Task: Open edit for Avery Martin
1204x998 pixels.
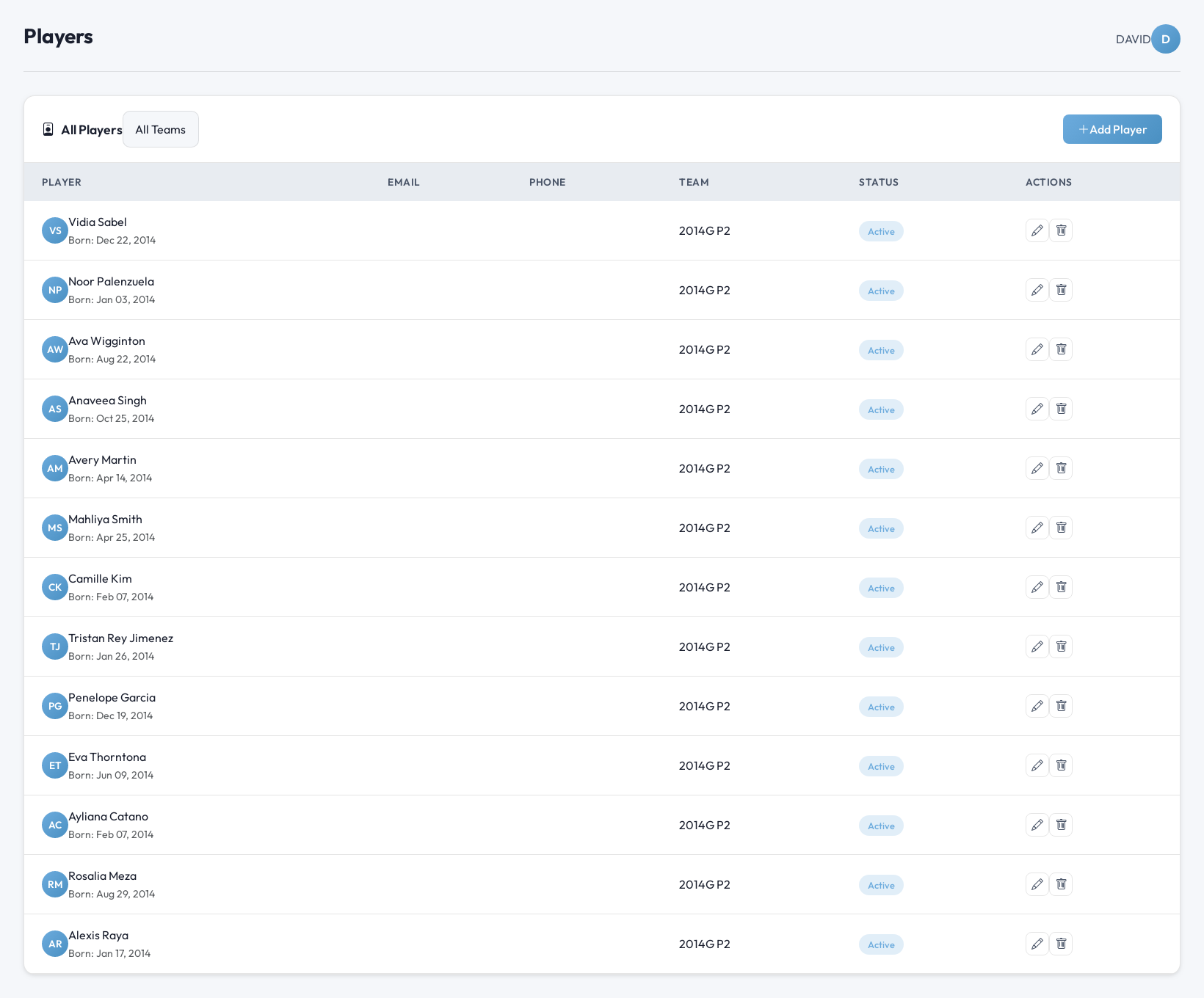Action: [1037, 468]
